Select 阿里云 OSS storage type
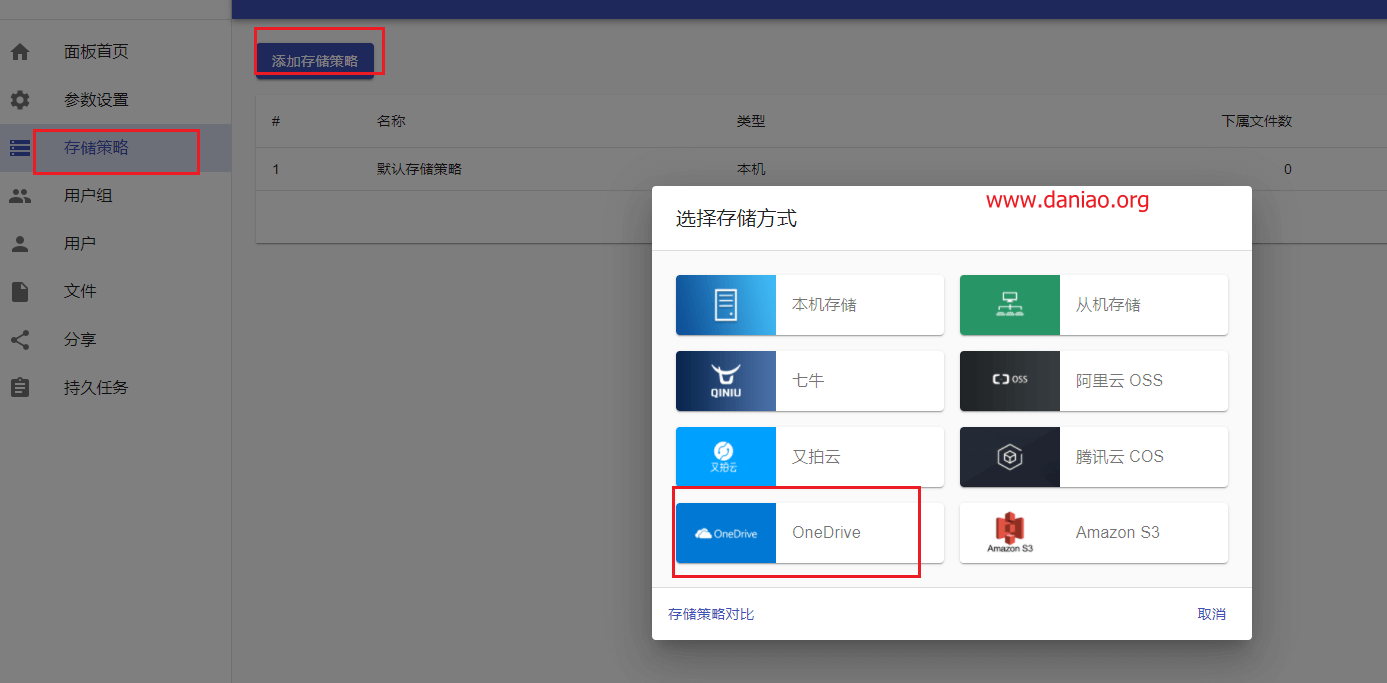This screenshot has height=683, width=1387. click(x=1094, y=381)
